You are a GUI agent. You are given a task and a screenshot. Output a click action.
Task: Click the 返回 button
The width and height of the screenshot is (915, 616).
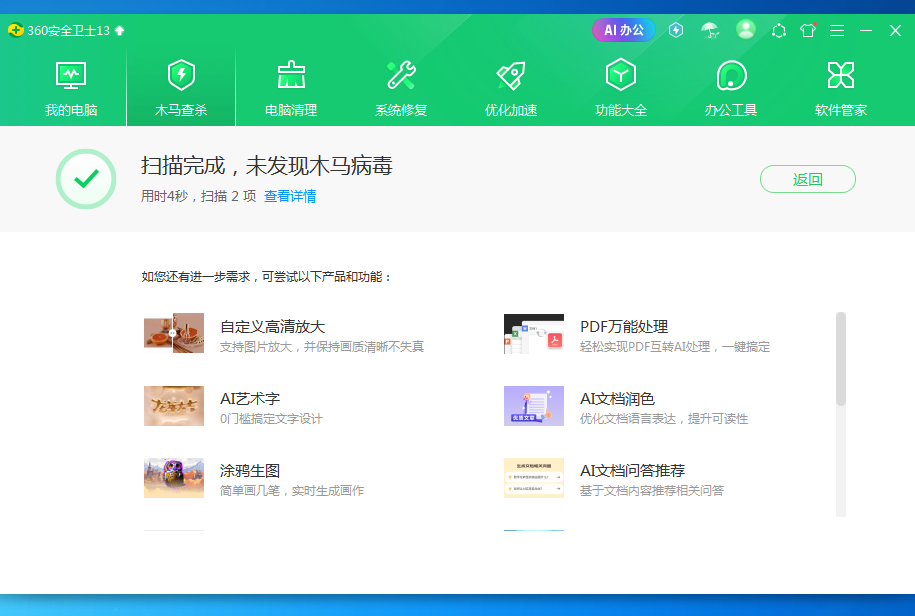[x=808, y=179]
